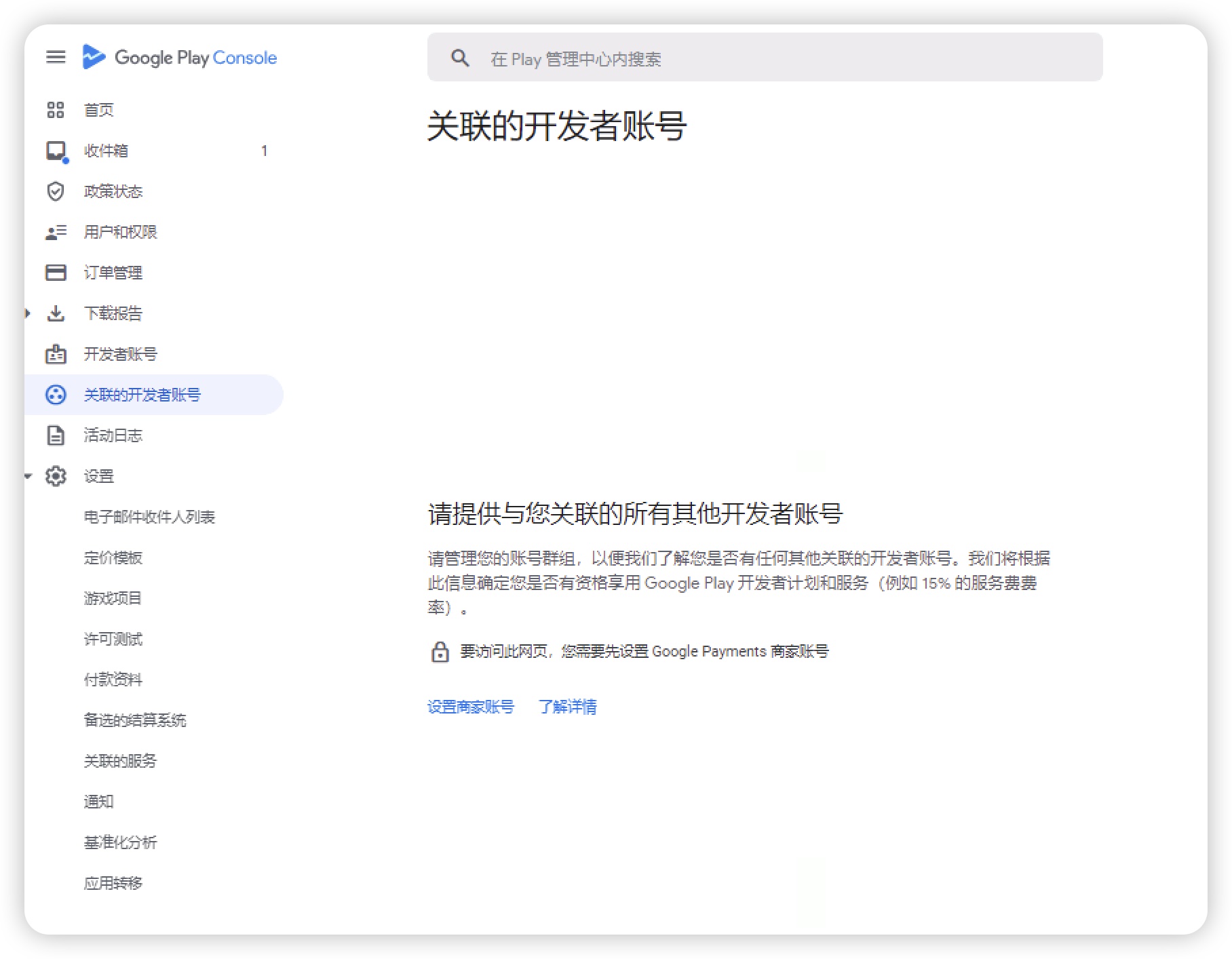Click the 关联的开发者账号 page title

tap(557, 126)
